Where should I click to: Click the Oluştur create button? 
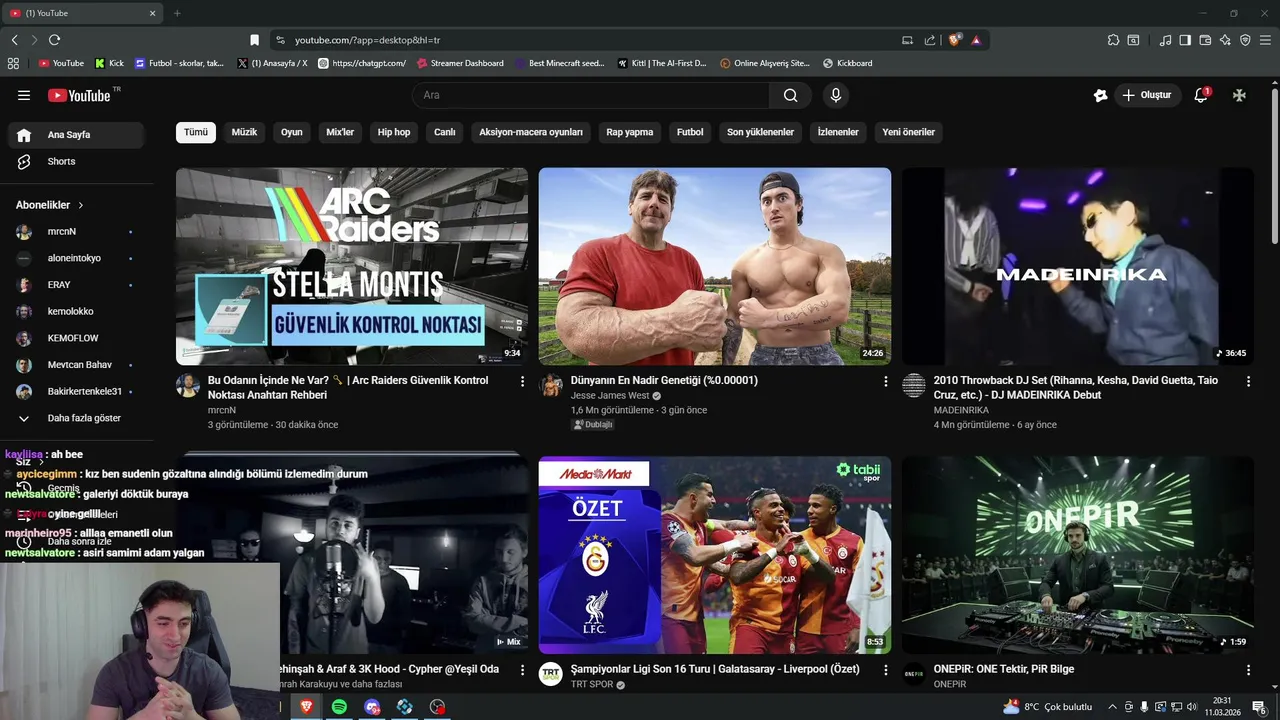[1146, 95]
